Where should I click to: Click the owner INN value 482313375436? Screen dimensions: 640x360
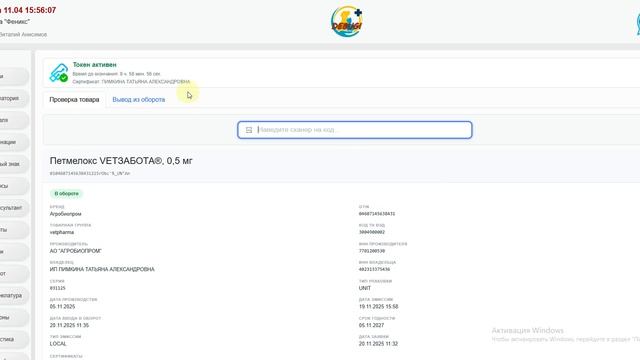374,269
